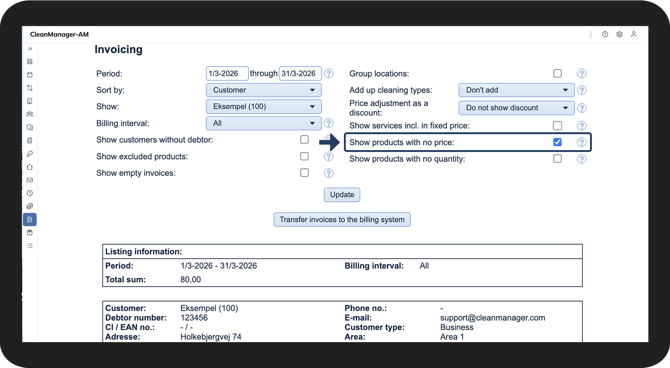Open the dashboard grid icon in sidebar
Image resolution: width=670 pixels, height=368 pixels.
(x=30, y=62)
